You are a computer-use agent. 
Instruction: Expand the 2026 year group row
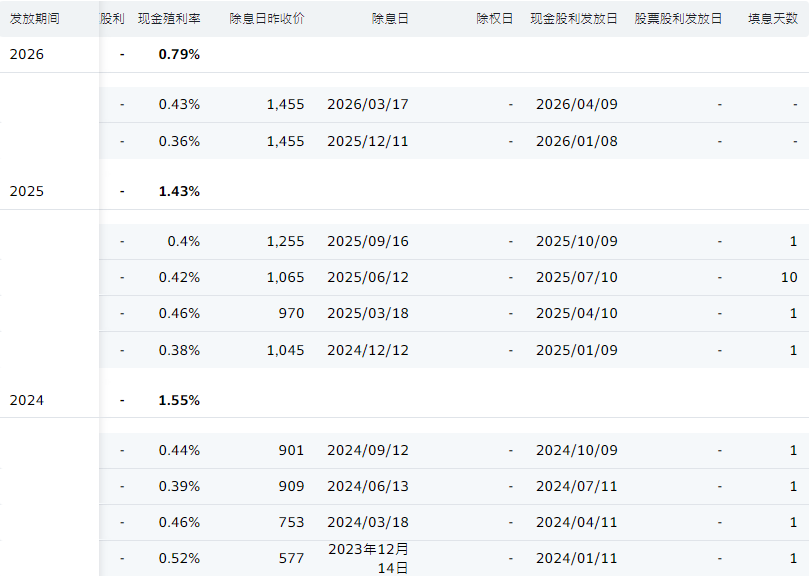coord(27,54)
